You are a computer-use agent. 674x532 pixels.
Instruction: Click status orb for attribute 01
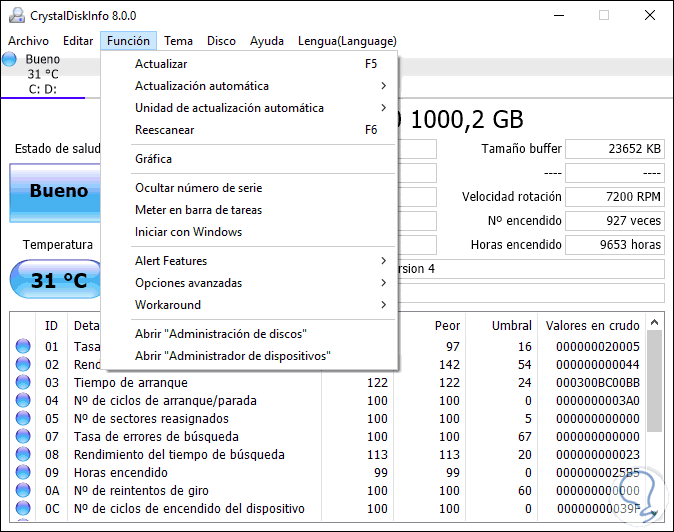(23, 346)
